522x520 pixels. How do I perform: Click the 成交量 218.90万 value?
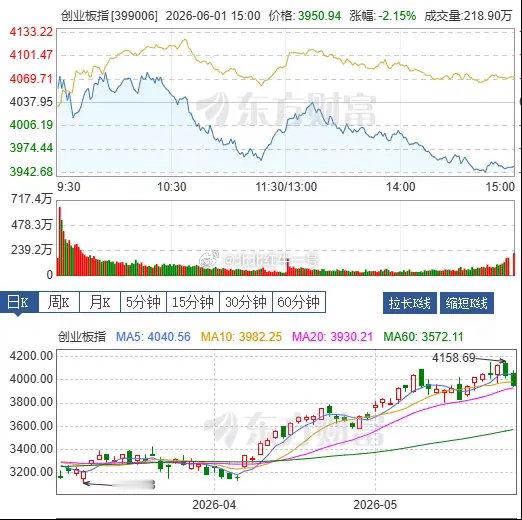(x=487, y=16)
